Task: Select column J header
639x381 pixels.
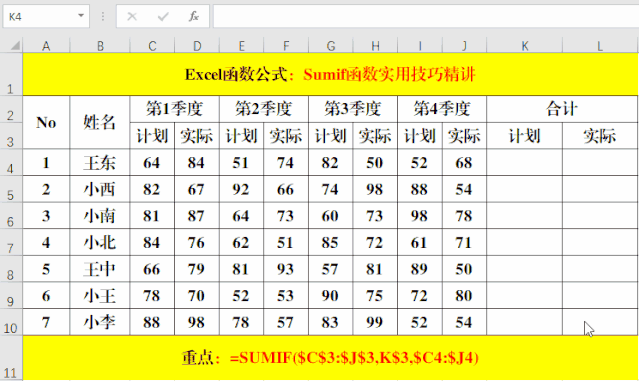Action: coord(464,46)
